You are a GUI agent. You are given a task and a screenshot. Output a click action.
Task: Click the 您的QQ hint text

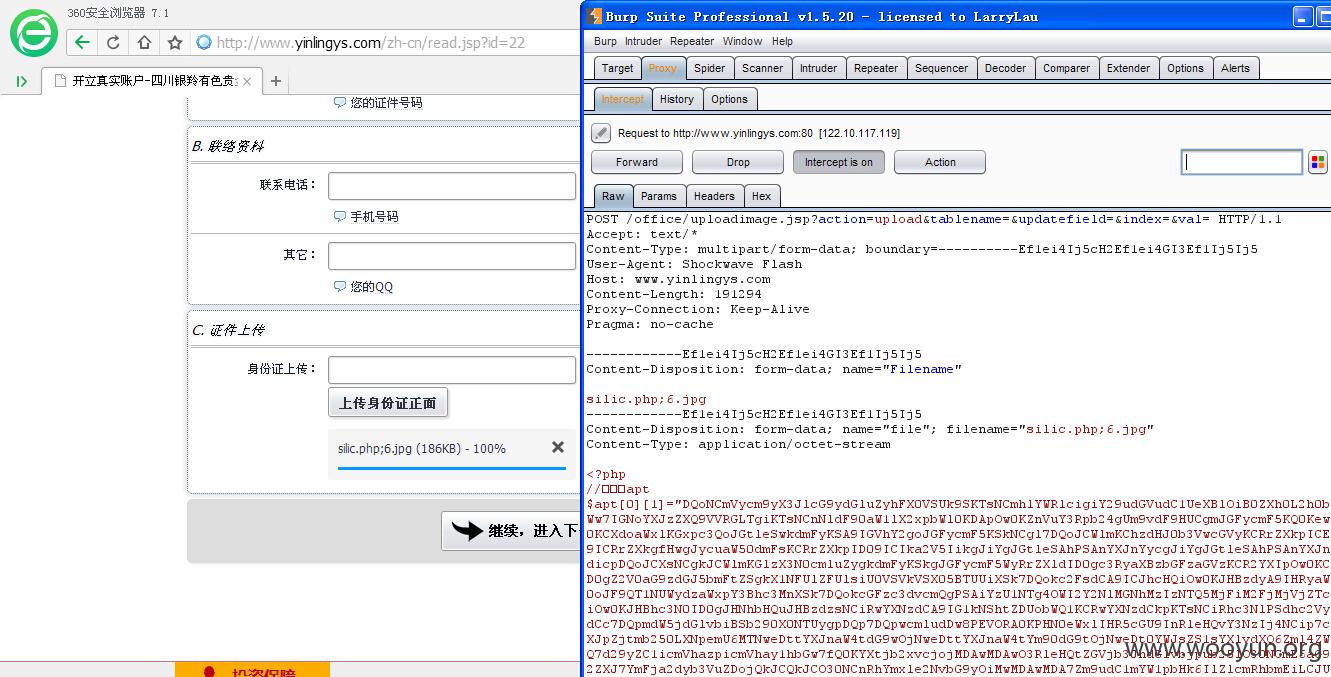[372, 286]
